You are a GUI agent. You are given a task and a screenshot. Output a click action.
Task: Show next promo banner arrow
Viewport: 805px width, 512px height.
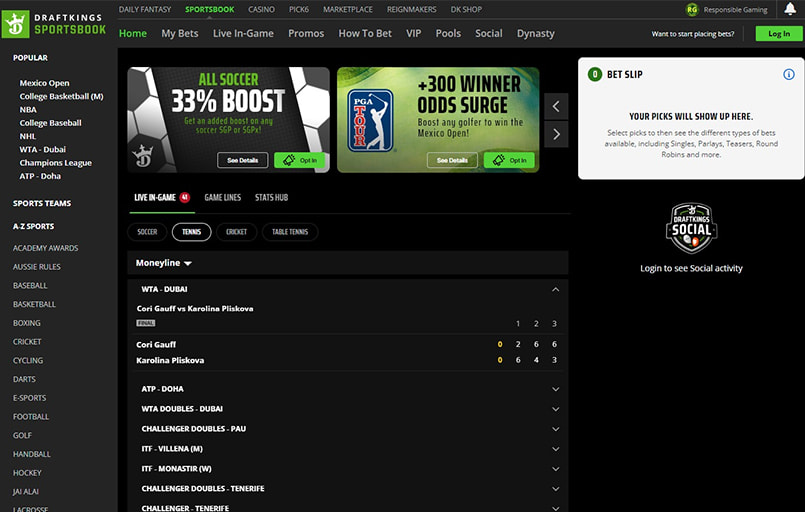(x=556, y=134)
